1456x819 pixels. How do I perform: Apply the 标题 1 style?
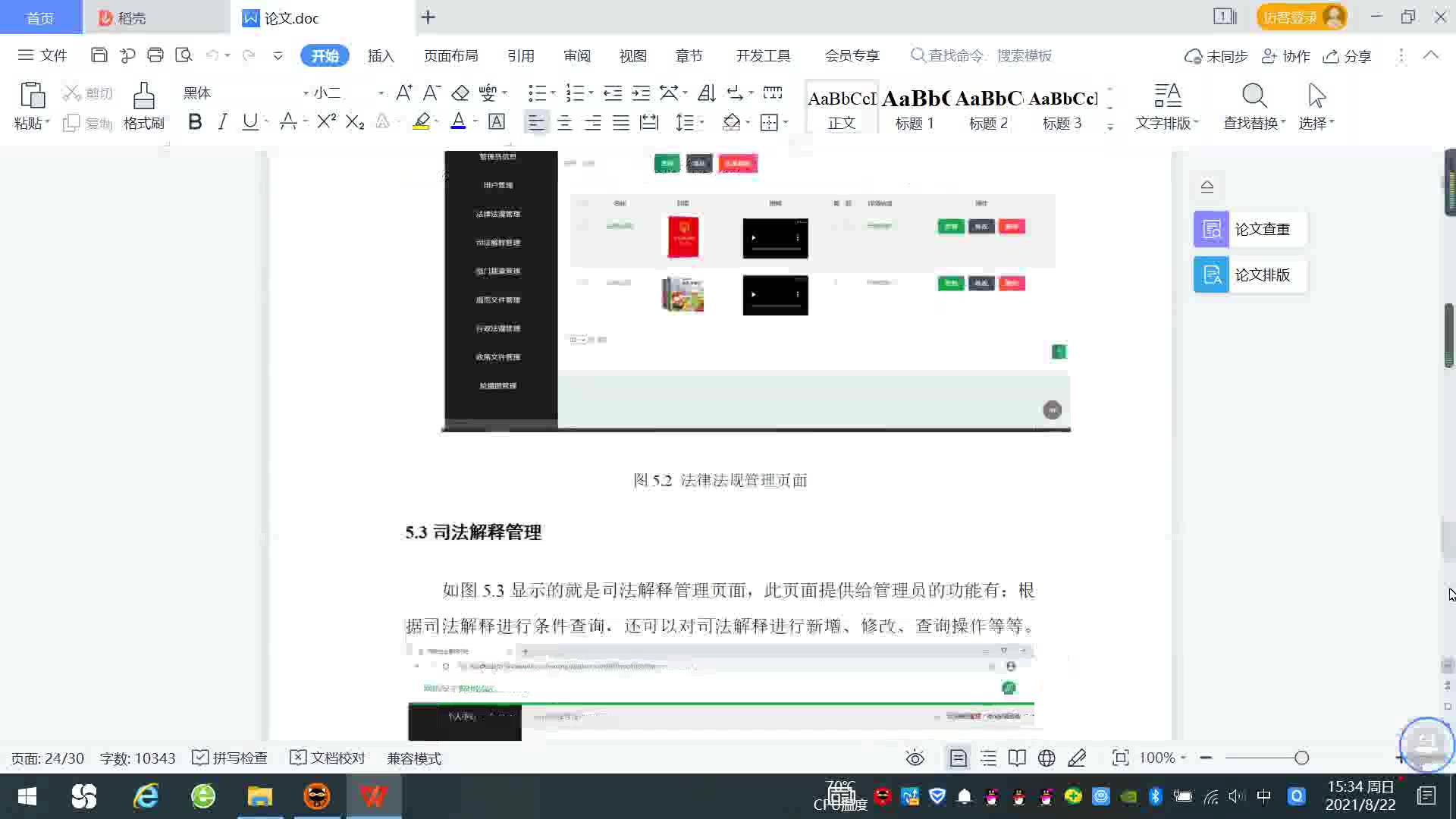pyautogui.click(x=915, y=107)
